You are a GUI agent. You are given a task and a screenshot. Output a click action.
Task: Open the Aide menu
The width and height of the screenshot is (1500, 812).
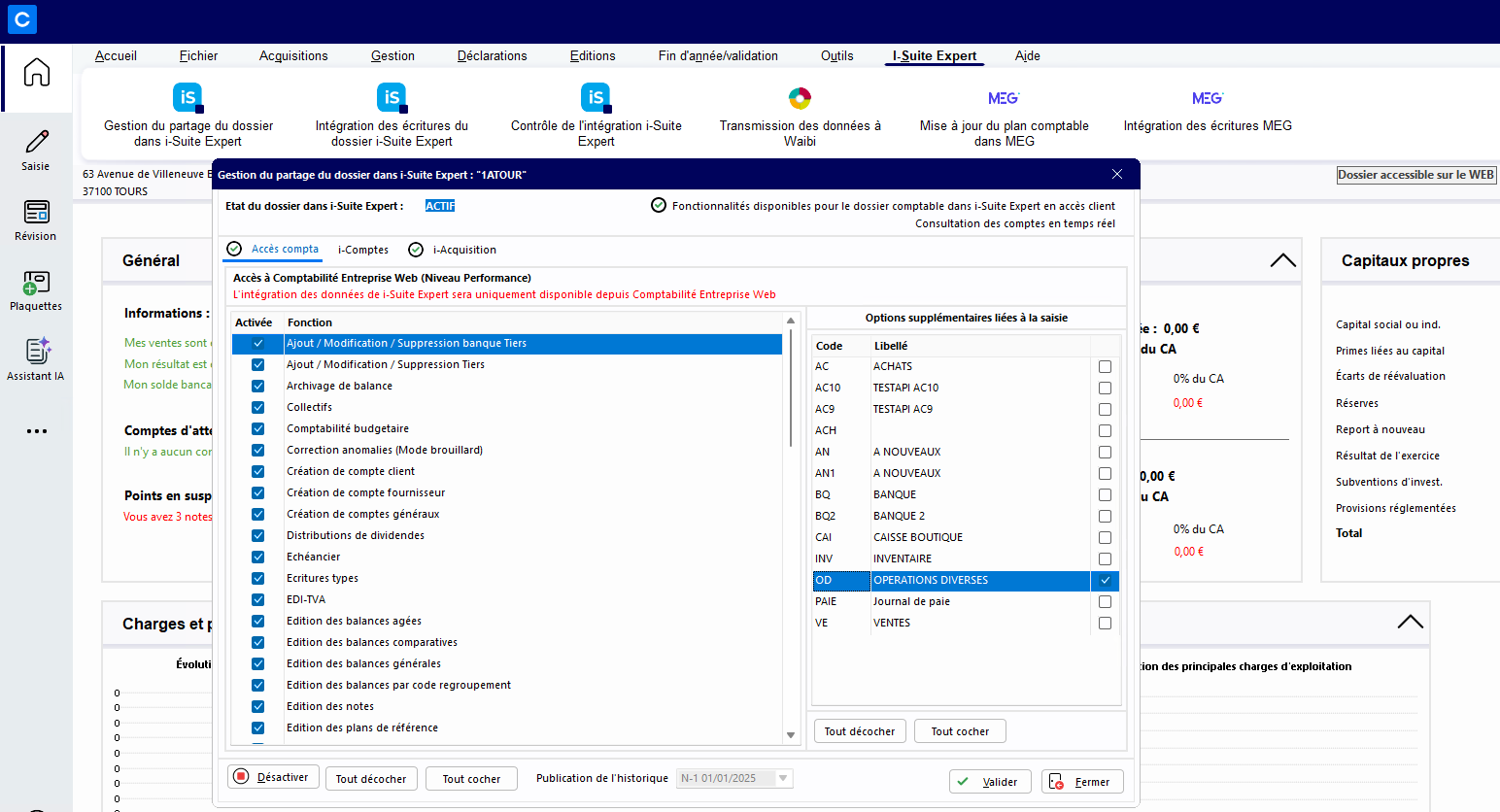tap(1028, 56)
